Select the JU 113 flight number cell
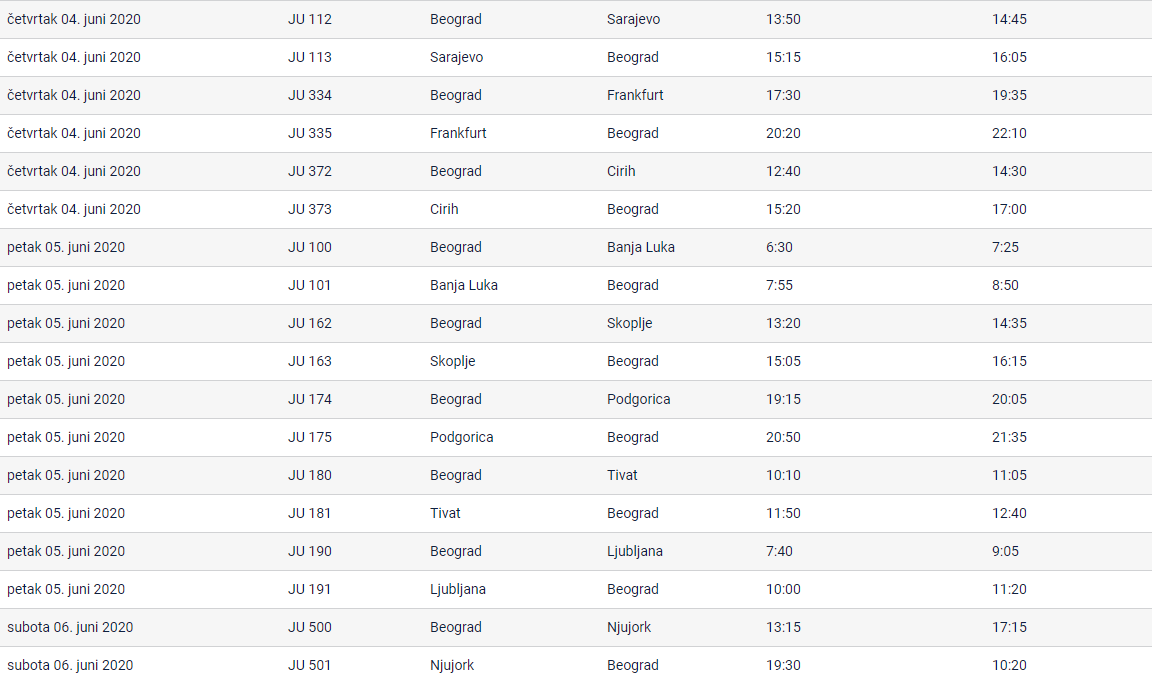This screenshot has height=684, width=1152. (x=310, y=57)
